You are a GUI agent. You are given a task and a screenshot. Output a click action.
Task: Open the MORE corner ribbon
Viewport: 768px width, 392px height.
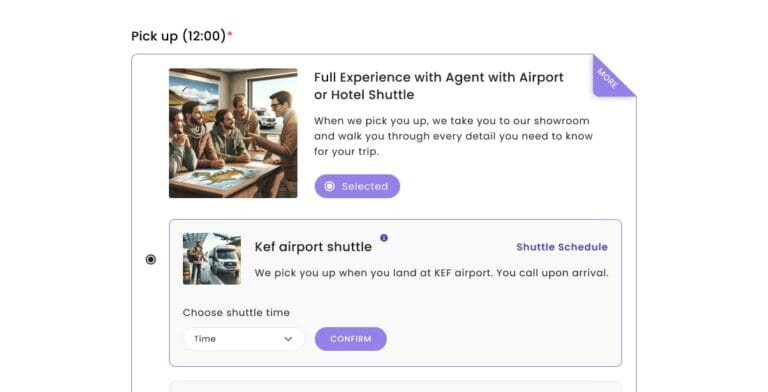[x=611, y=74]
